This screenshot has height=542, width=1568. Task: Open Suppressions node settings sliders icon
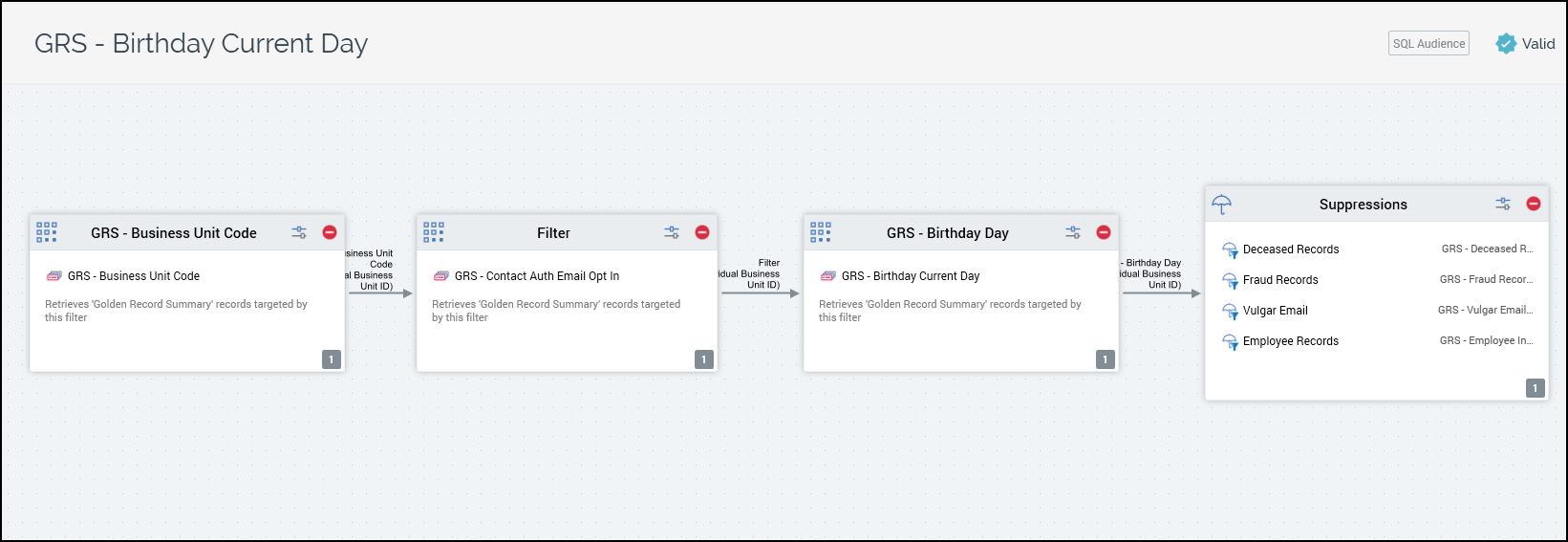(x=1503, y=204)
